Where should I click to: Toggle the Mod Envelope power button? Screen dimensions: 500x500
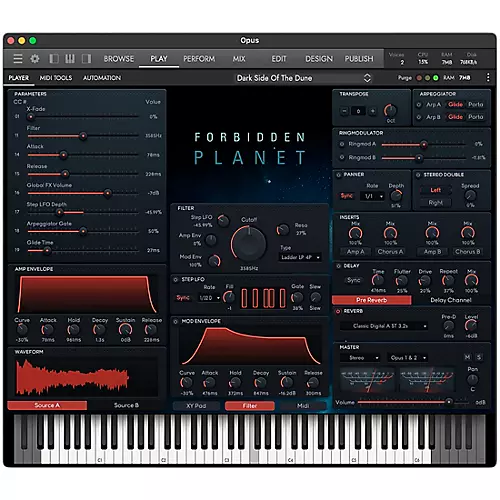click(176, 321)
